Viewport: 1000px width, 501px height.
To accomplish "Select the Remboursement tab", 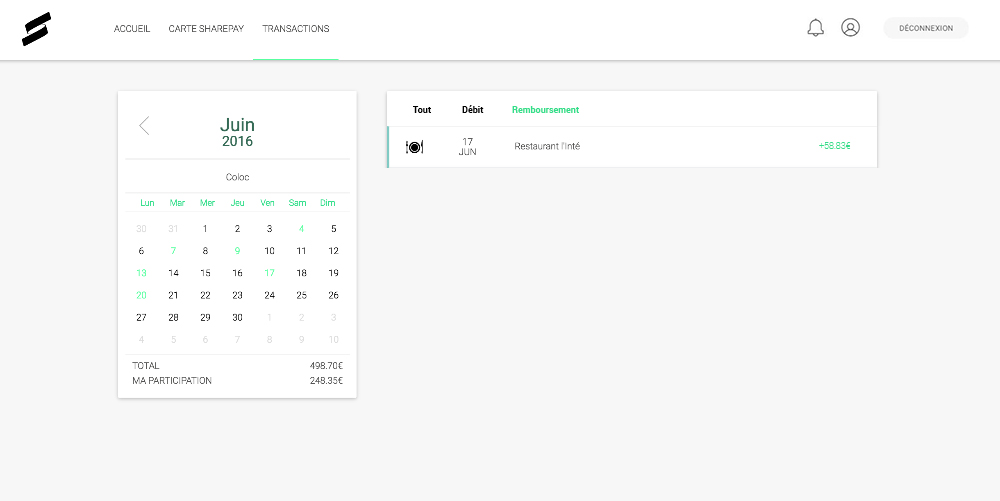I will pos(545,110).
